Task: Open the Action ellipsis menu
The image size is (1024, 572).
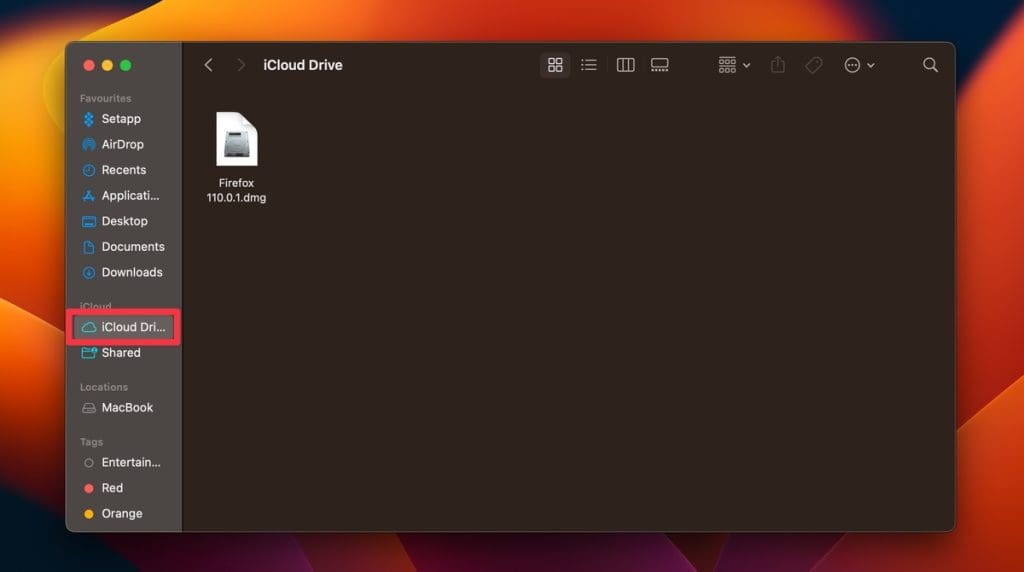Action: tap(859, 65)
